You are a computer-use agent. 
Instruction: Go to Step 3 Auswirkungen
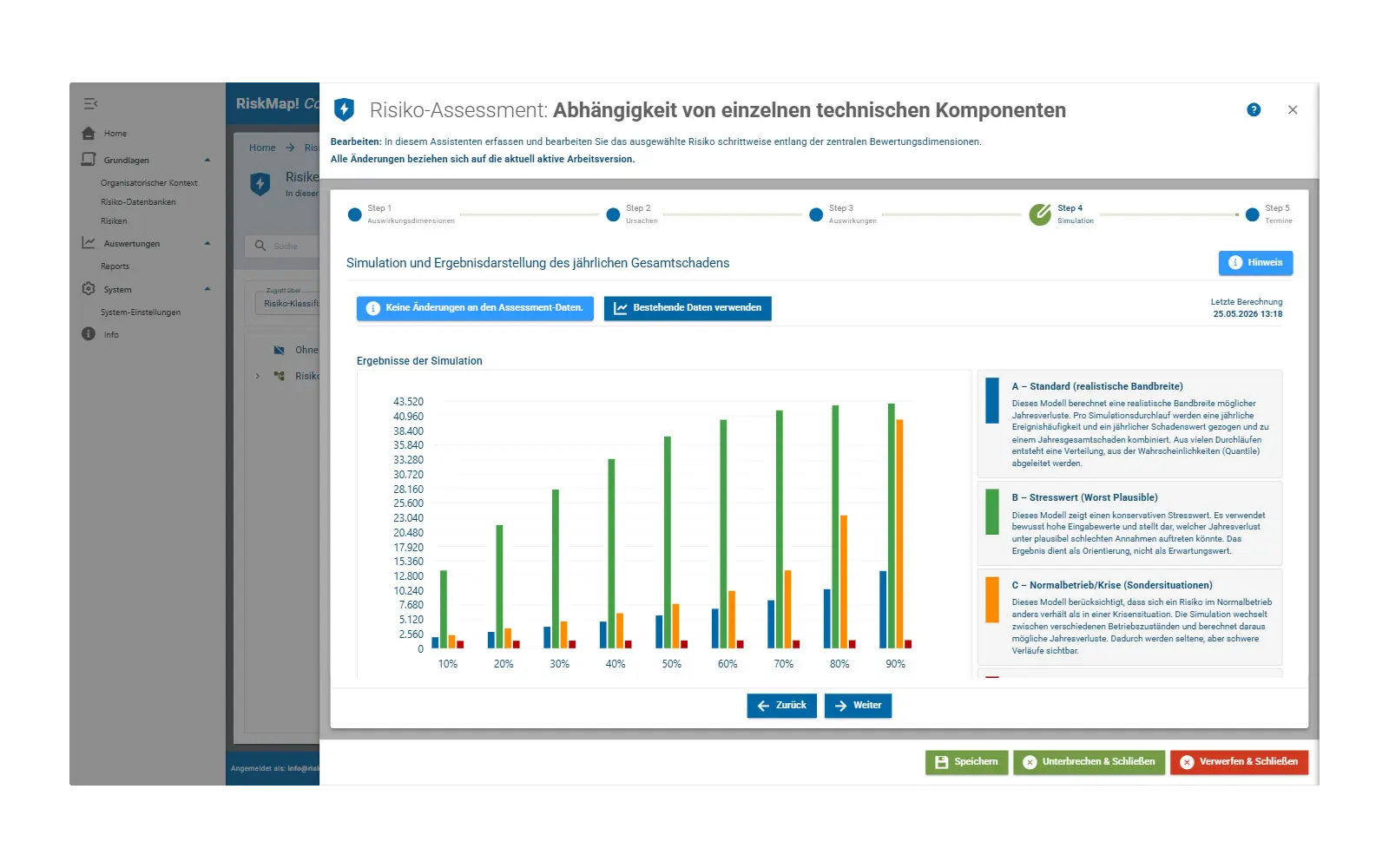[x=816, y=215]
